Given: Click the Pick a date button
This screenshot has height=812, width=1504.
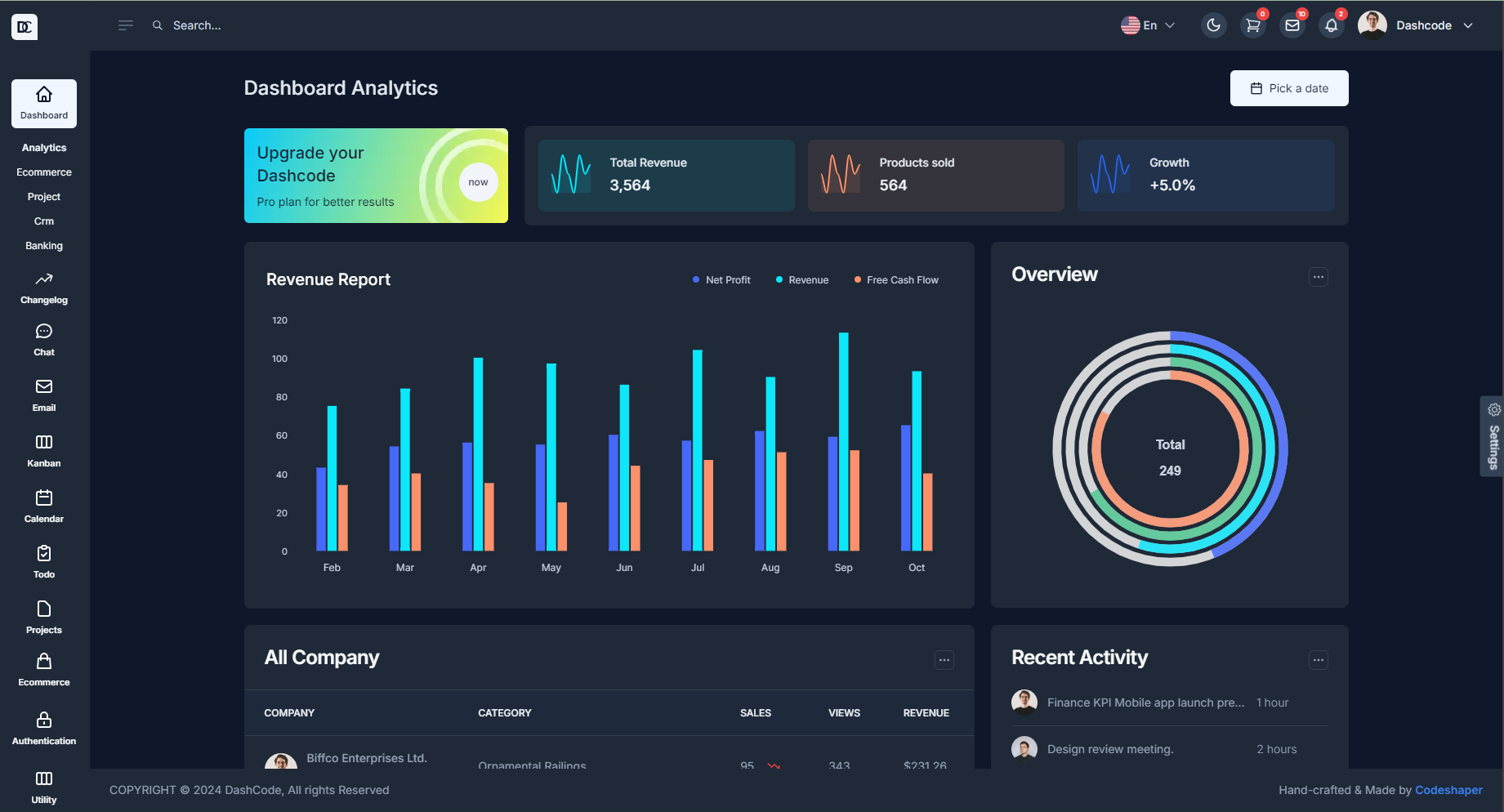Looking at the screenshot, I should 1289,88.
